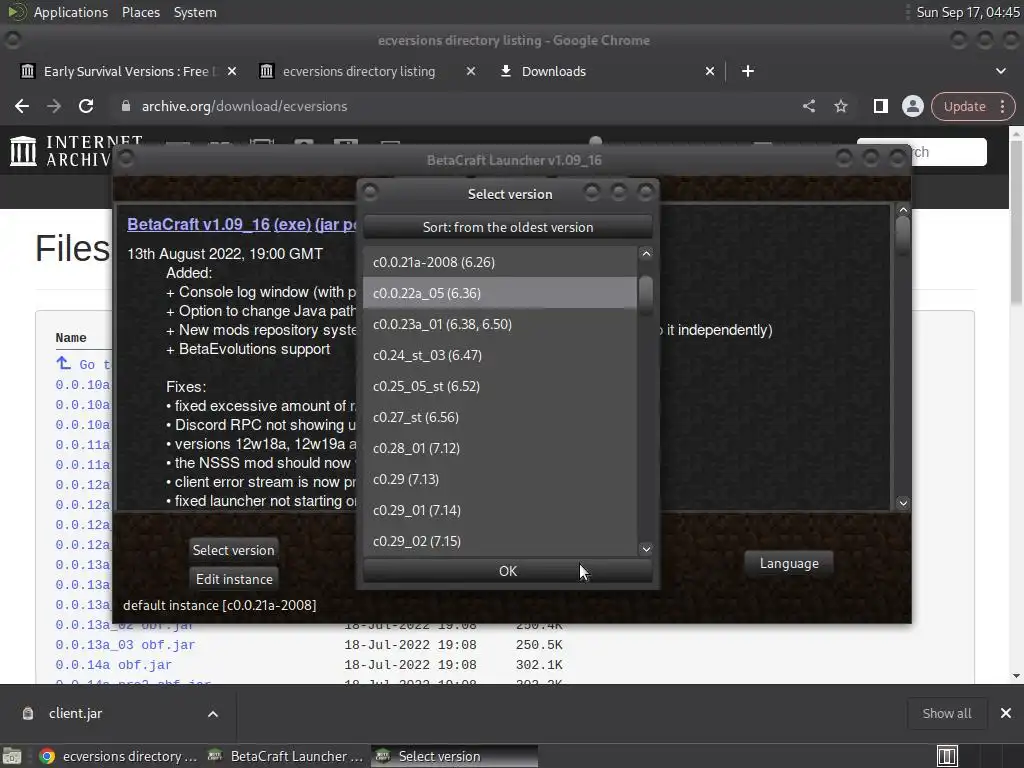Click show desktop icon in bottom panel

[12, 756]
